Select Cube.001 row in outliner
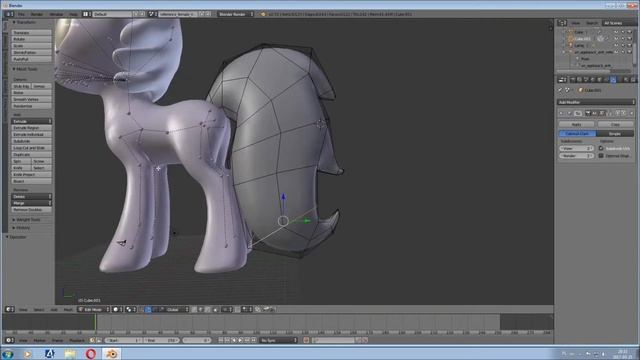This screenshot has height=360, width=640. tap(582, 39)
